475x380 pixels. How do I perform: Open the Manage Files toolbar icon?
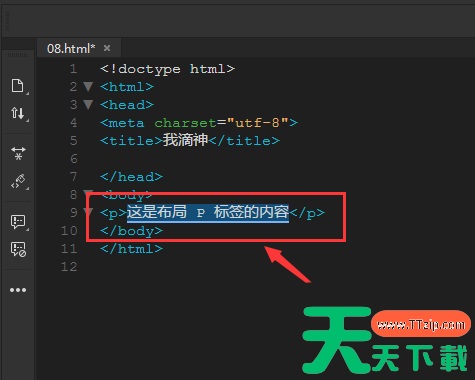coord(18,86)
